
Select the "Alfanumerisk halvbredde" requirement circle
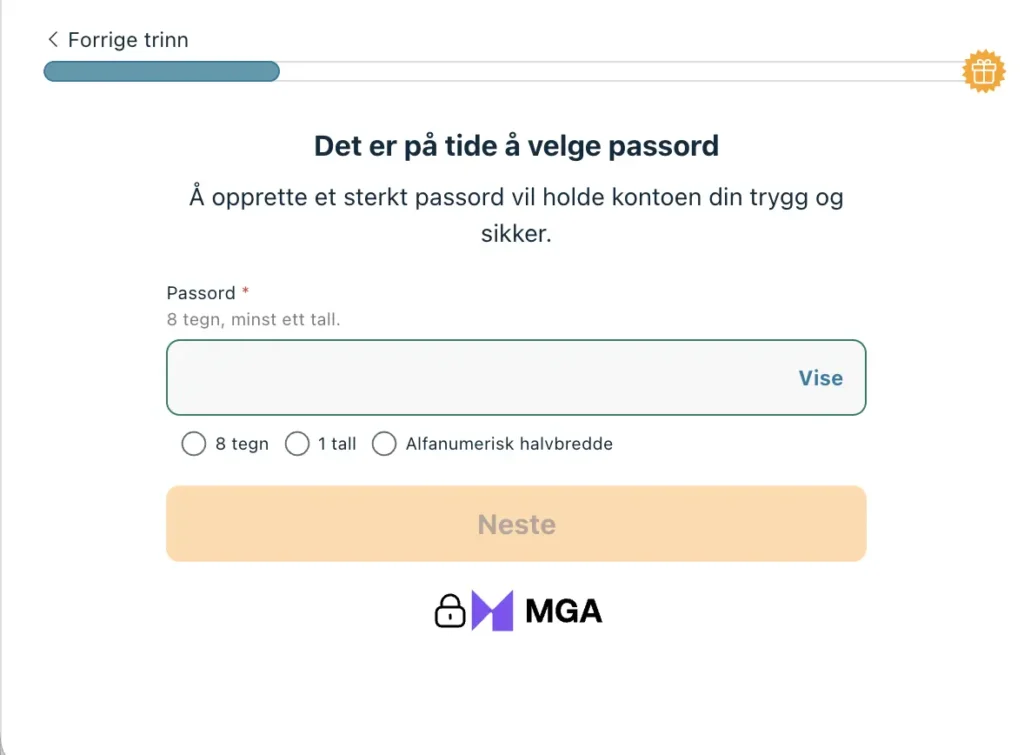pos(384,444)
